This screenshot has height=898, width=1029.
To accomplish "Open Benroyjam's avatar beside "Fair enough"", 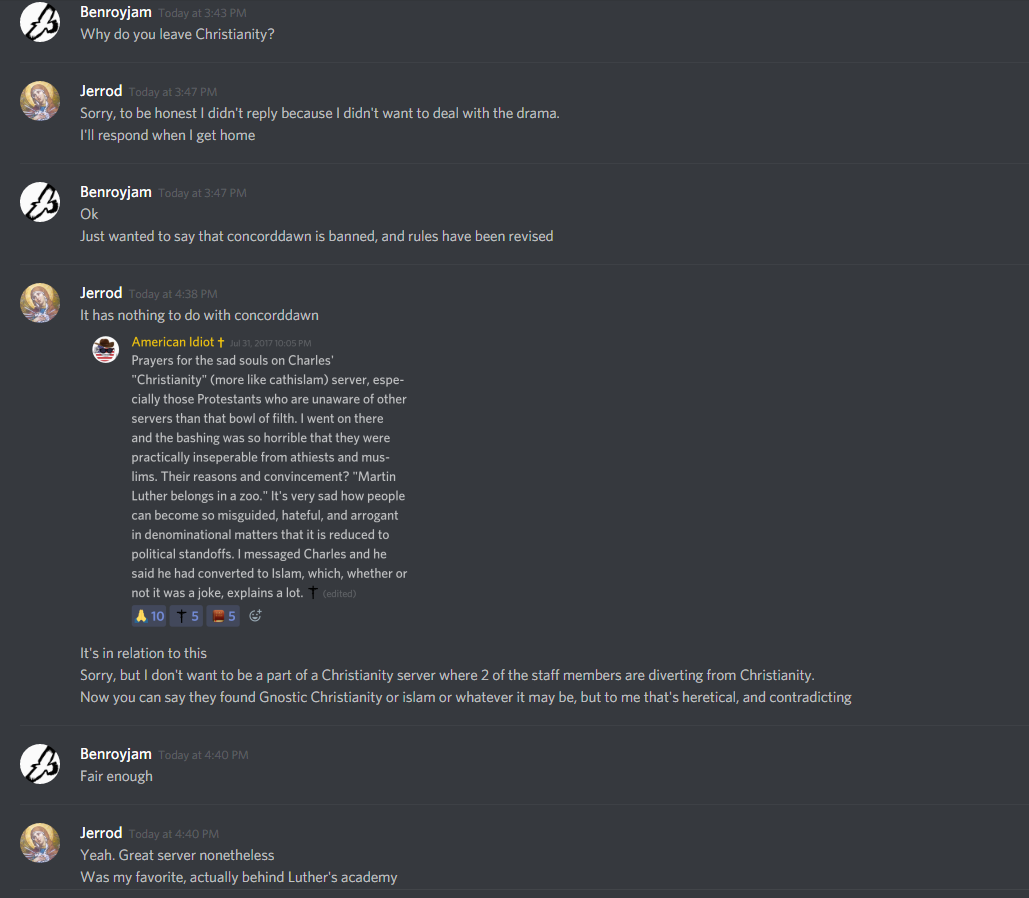I will coord(41,764).
